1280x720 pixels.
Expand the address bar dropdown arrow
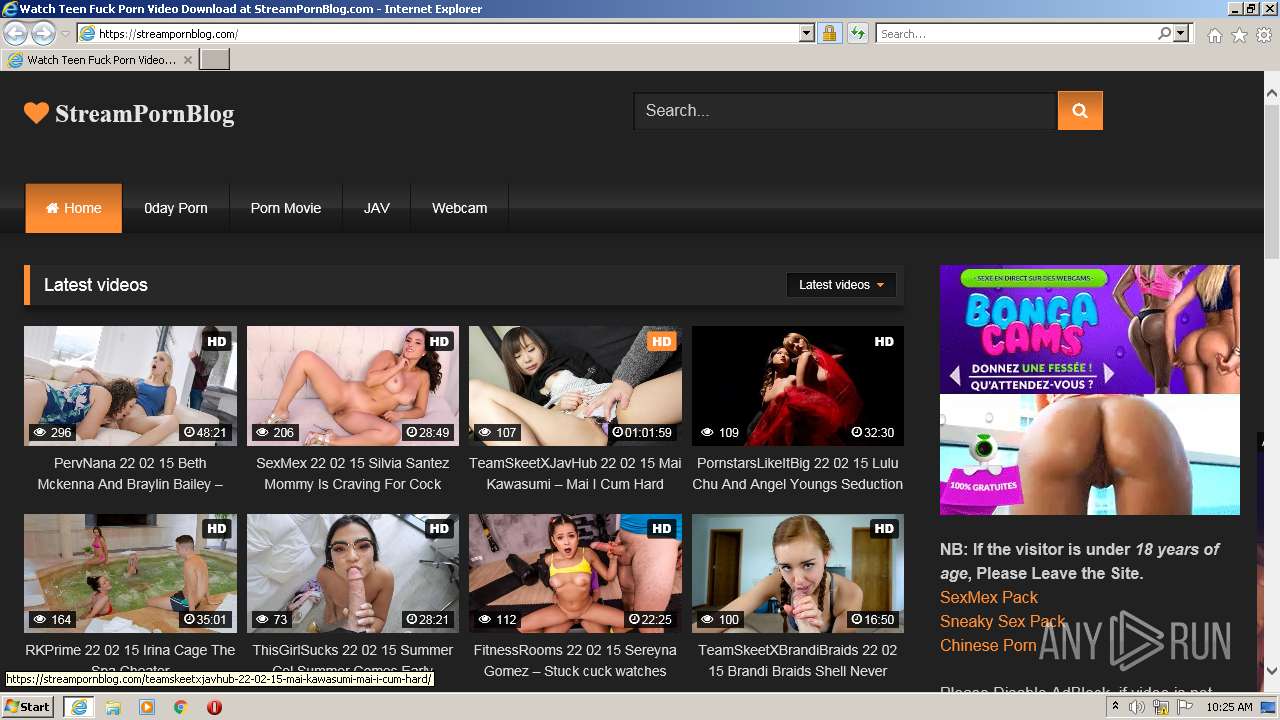pyautogui.click(x=807, y=33)
